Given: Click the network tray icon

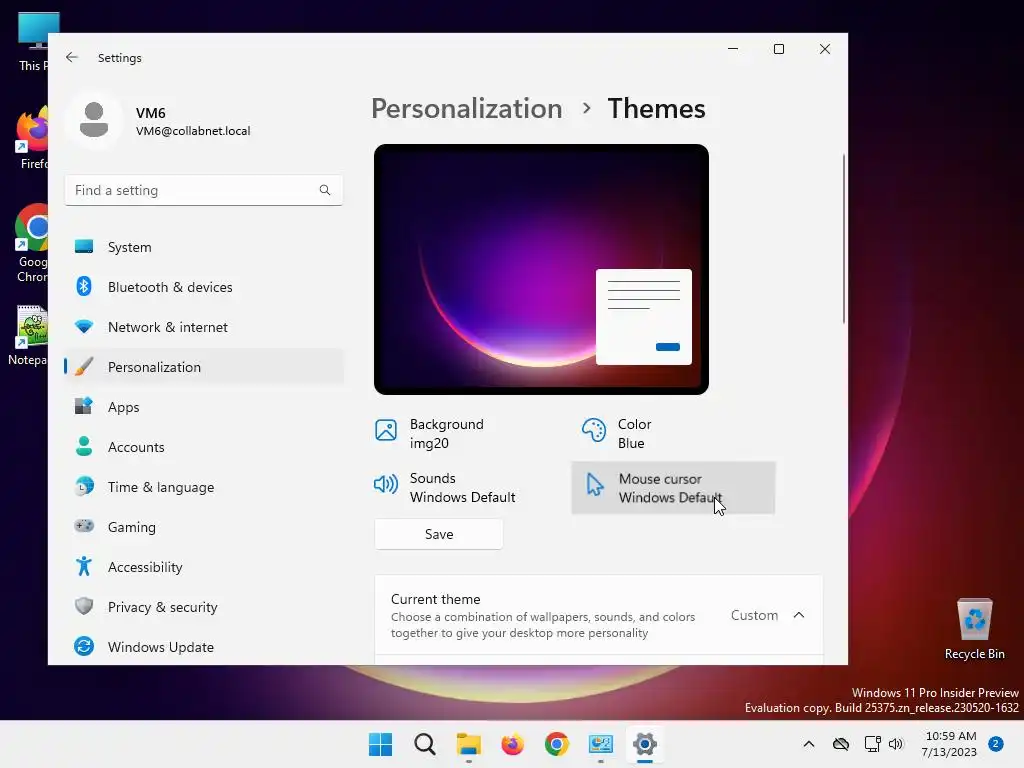Looking at the screenshot, I should tap(872, 744).
